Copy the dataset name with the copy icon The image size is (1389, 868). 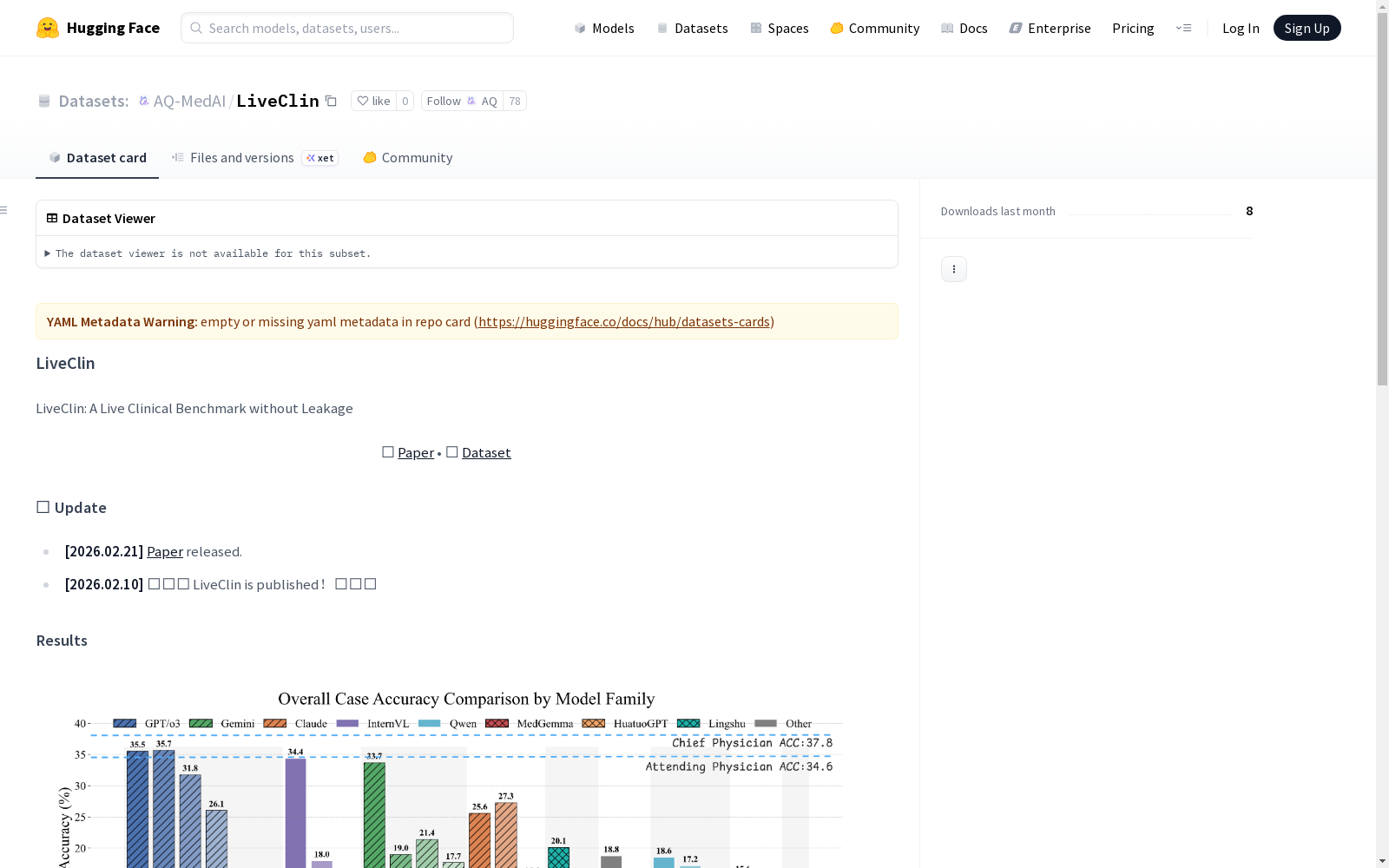[x=331, y=101]
